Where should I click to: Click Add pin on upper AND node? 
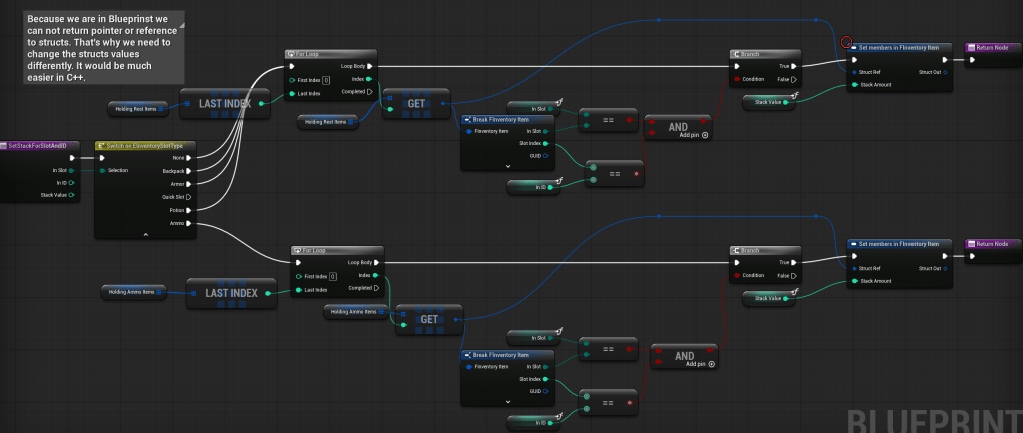(x=705, y=134)
